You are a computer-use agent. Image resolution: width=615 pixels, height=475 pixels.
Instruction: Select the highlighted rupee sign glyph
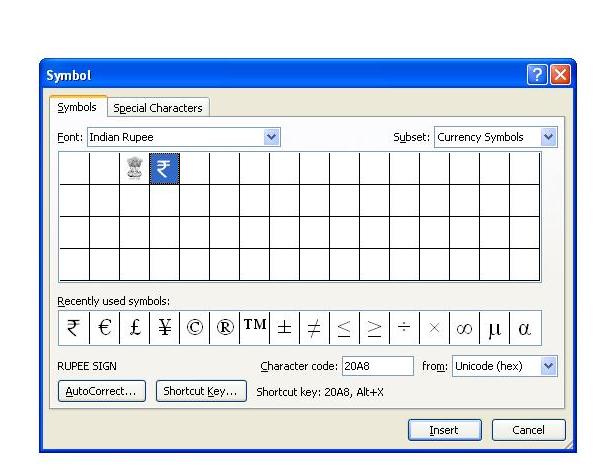coord(164,169)
